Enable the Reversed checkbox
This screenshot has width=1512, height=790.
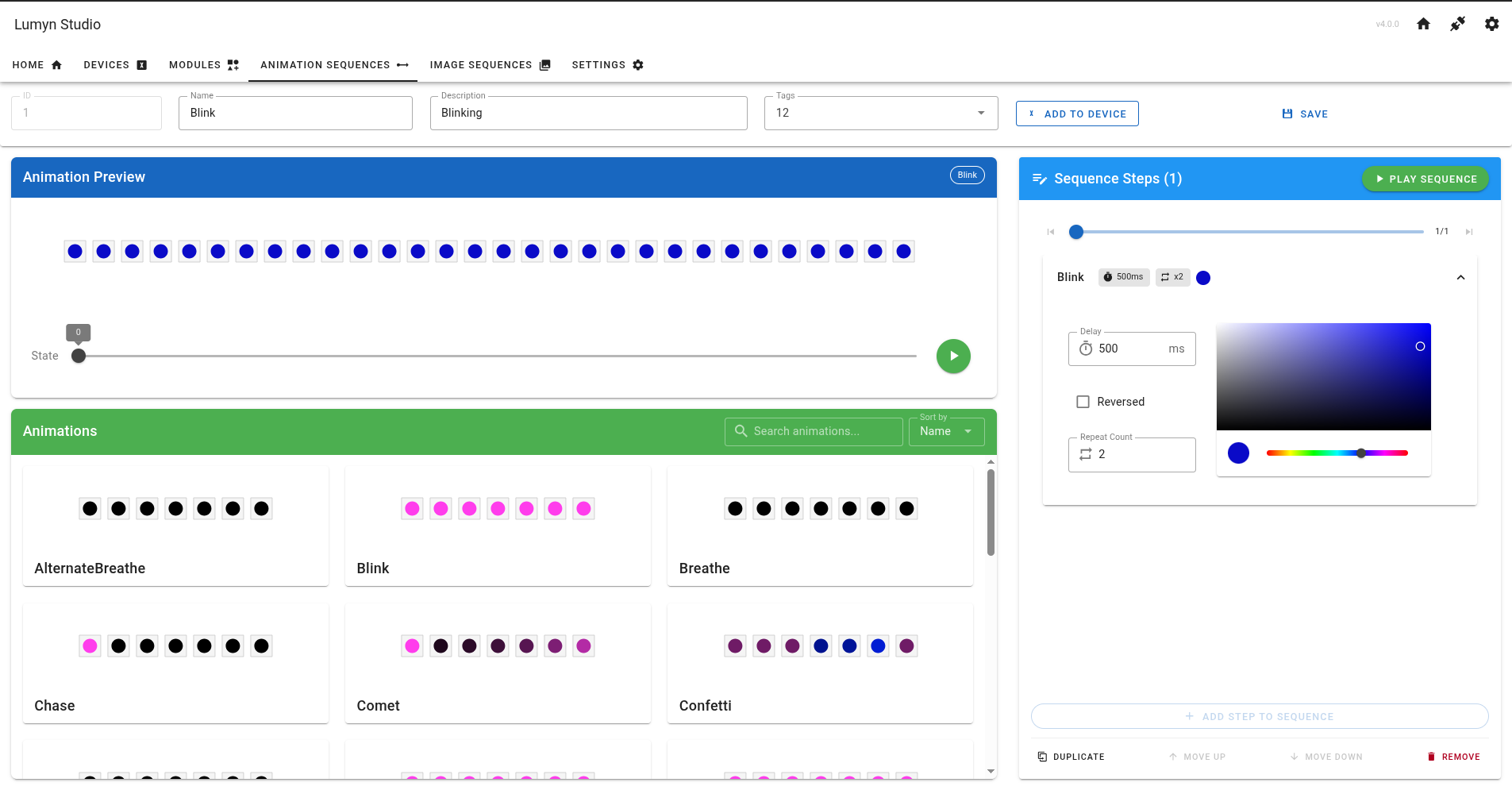(1083, 402)
